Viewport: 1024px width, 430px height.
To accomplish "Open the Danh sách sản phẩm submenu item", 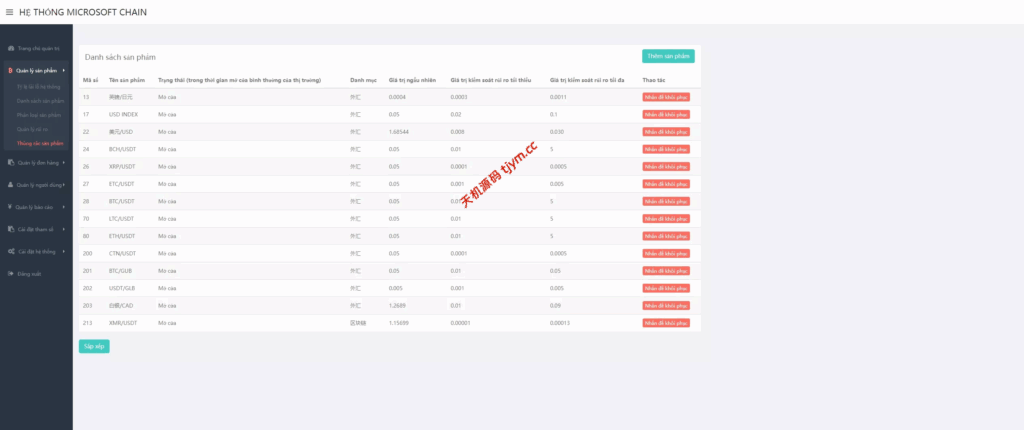I will (40, 101).
